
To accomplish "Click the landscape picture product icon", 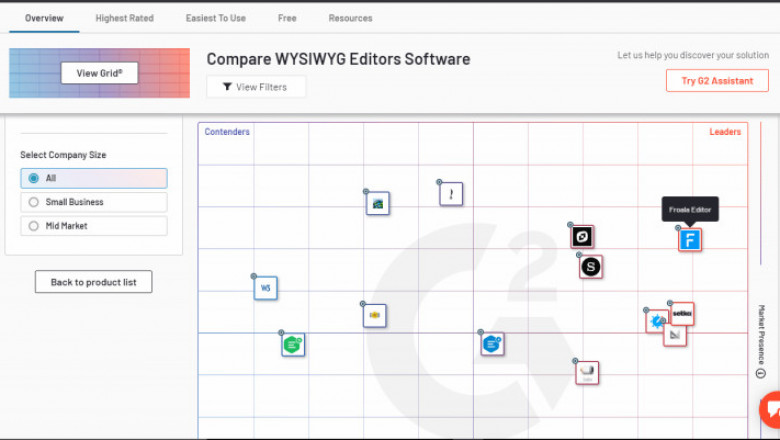I will [x=378, y=203].
